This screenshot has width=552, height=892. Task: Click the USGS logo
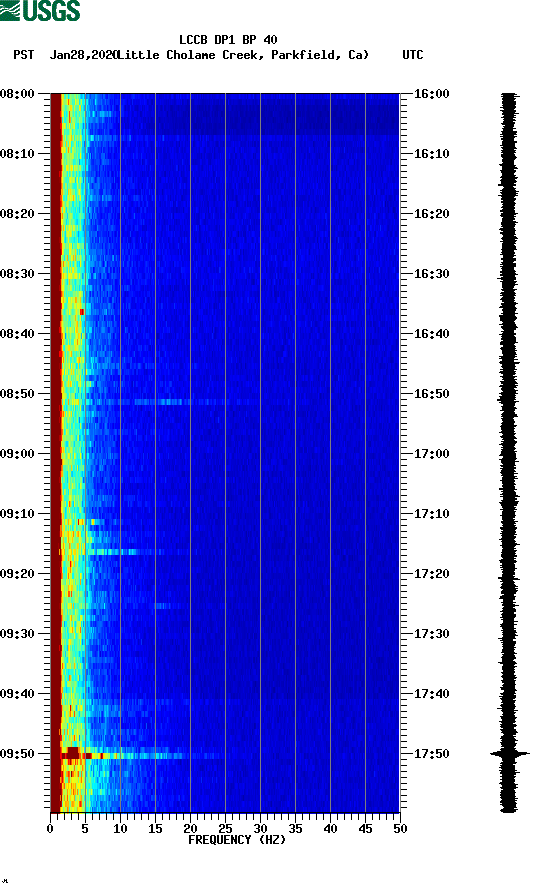pos(40,10)
